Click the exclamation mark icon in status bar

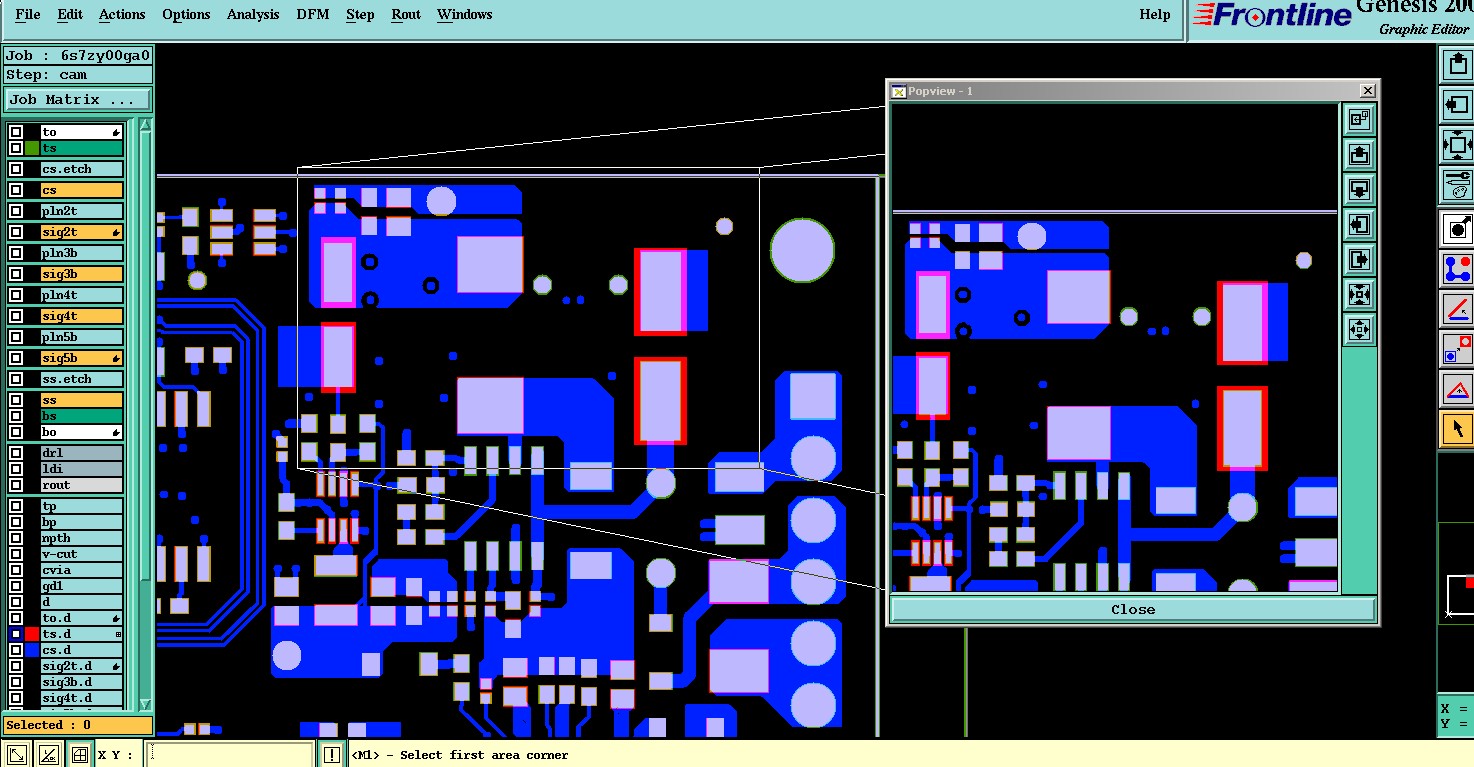tap(332, 755)
